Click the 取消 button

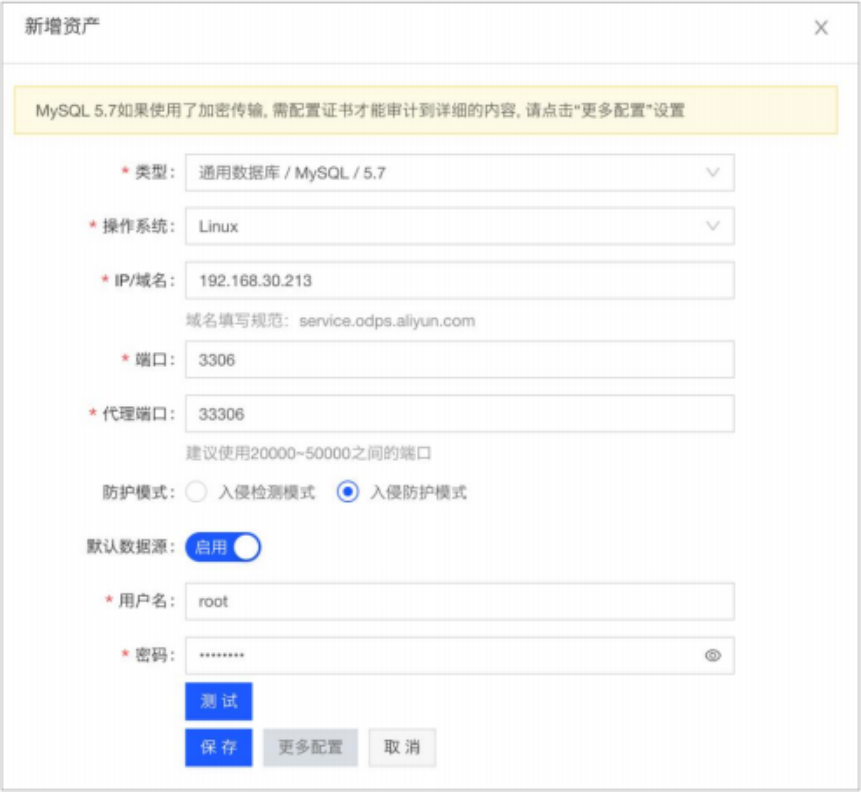pyautogui.click(x=402, y=747)
